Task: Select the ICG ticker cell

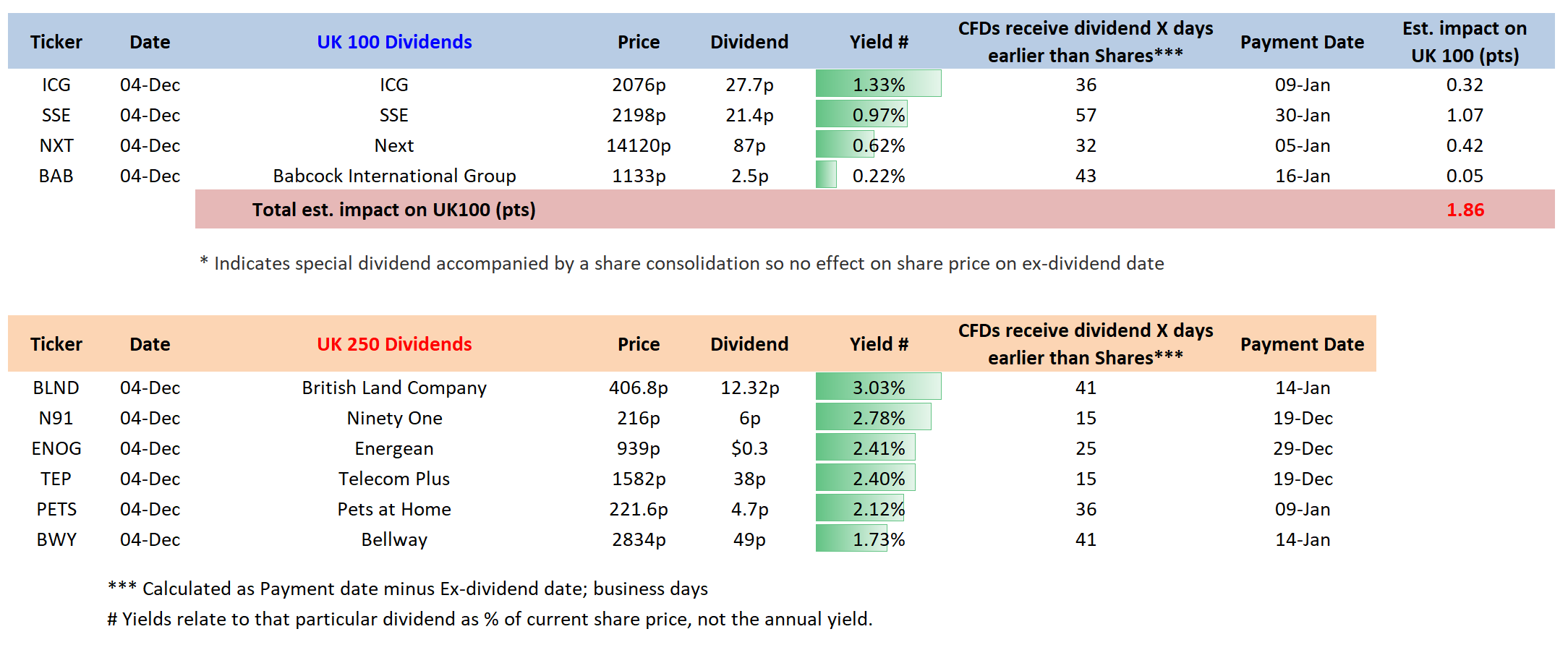Action: [56, 85]
